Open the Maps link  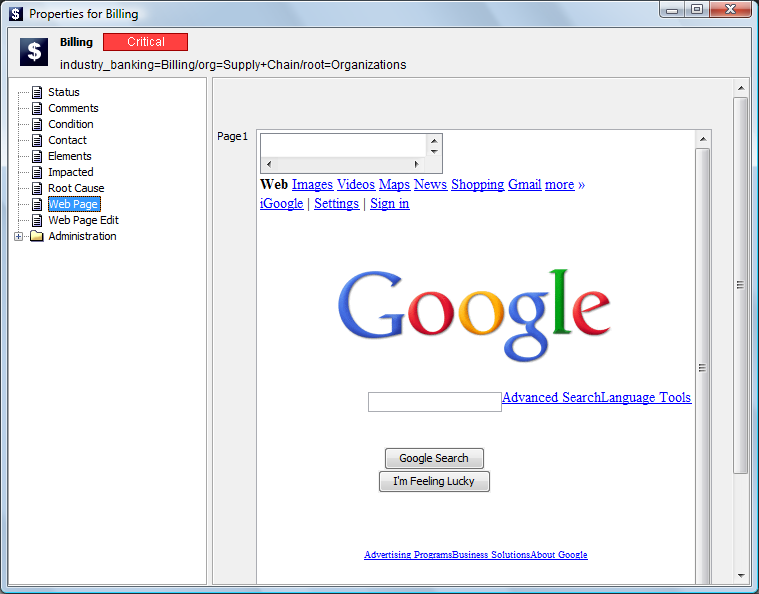tap(394, 184)
